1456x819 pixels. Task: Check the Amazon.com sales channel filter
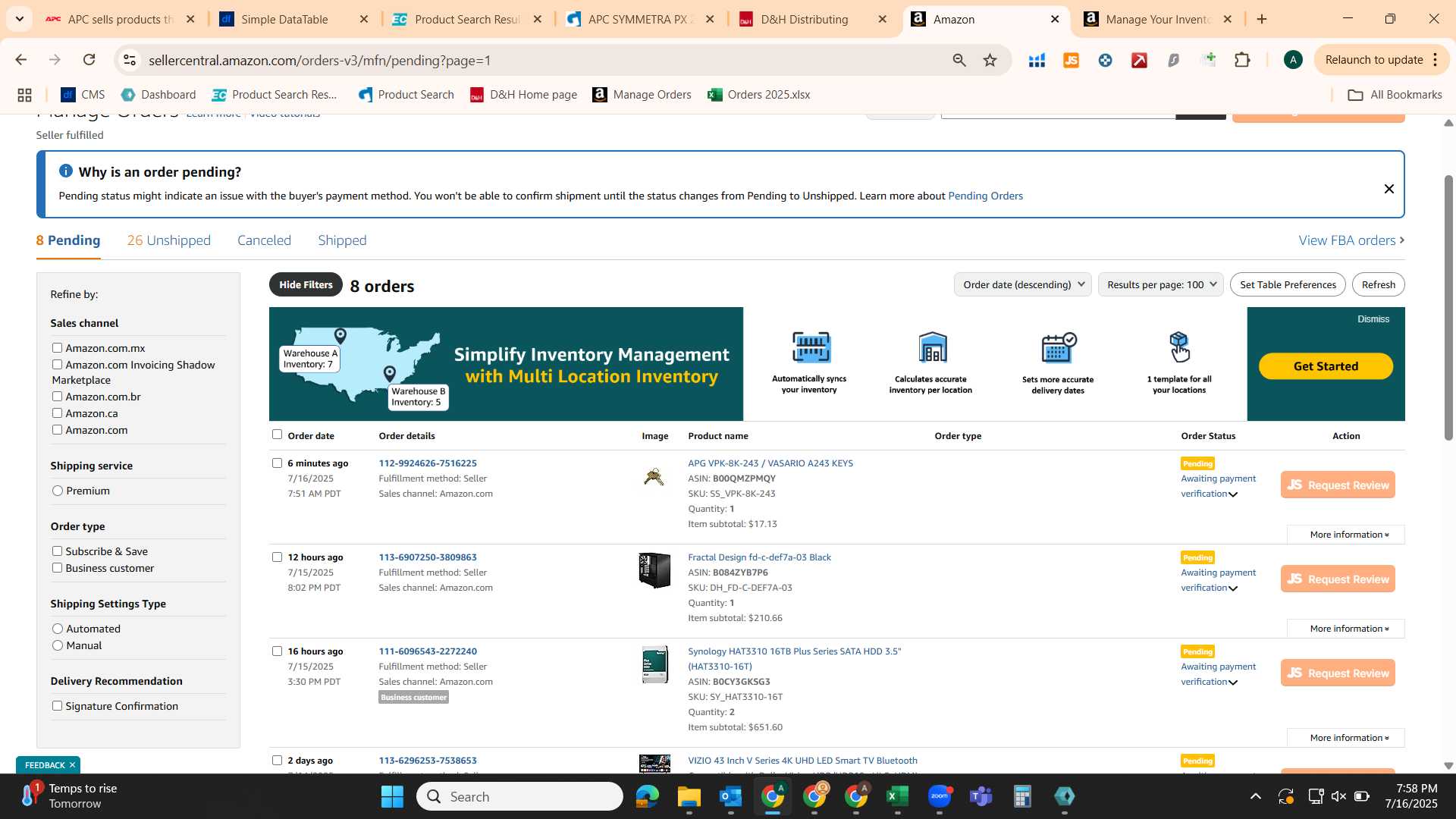tap(57, 429)
